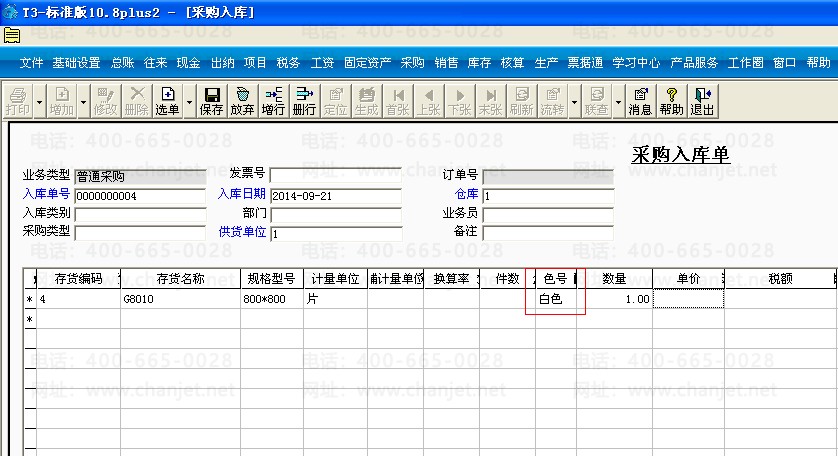Click the 帮助 help toolbar icon
The image size is (838, 456).
671,101
